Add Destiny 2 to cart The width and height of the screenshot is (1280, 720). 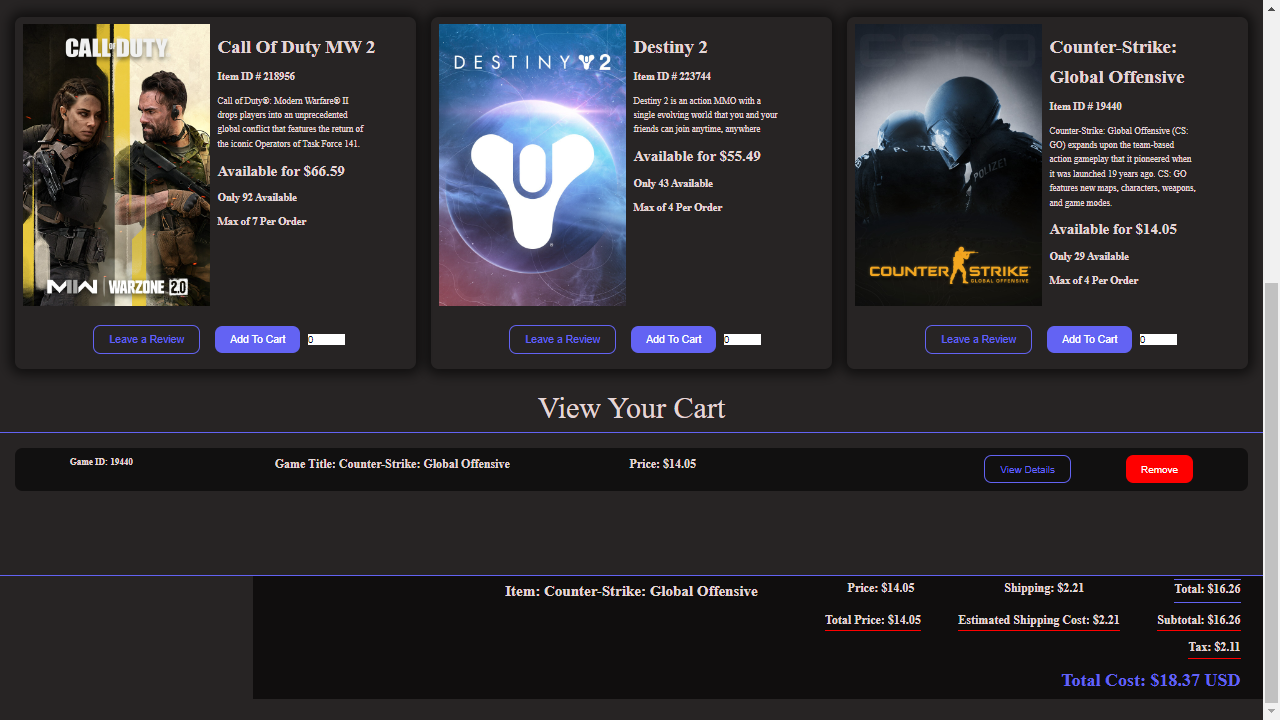pos(673,339)
